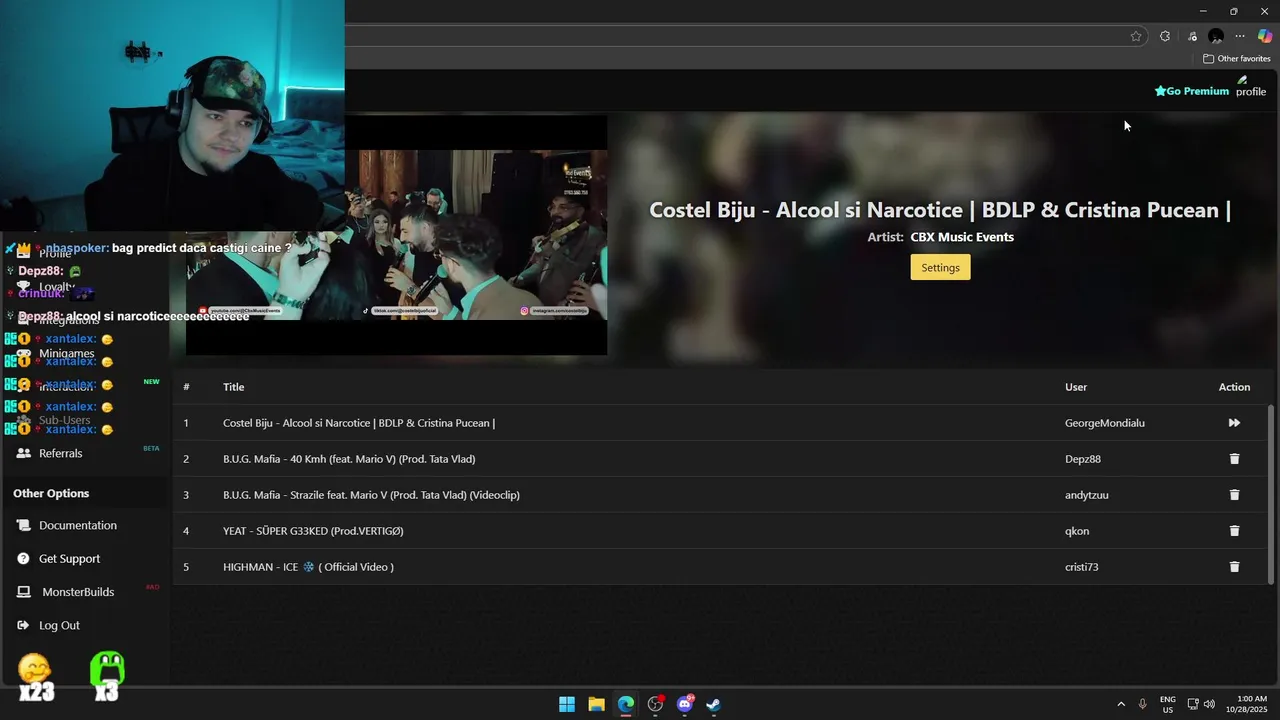This screenshot has height=720, width=1280.
Task: Click artist name CBX Music Events
Action: point(962,237)
